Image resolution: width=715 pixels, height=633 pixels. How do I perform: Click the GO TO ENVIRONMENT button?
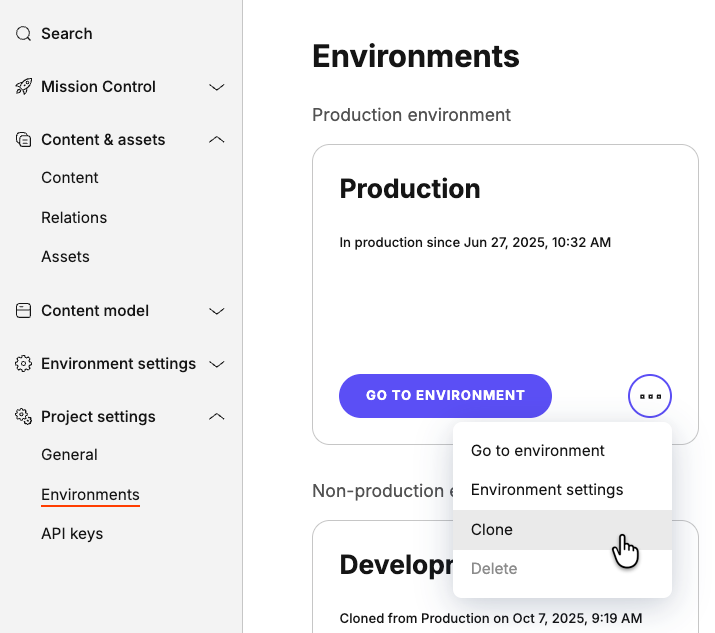pyautogui.click(x=445, y=396)
